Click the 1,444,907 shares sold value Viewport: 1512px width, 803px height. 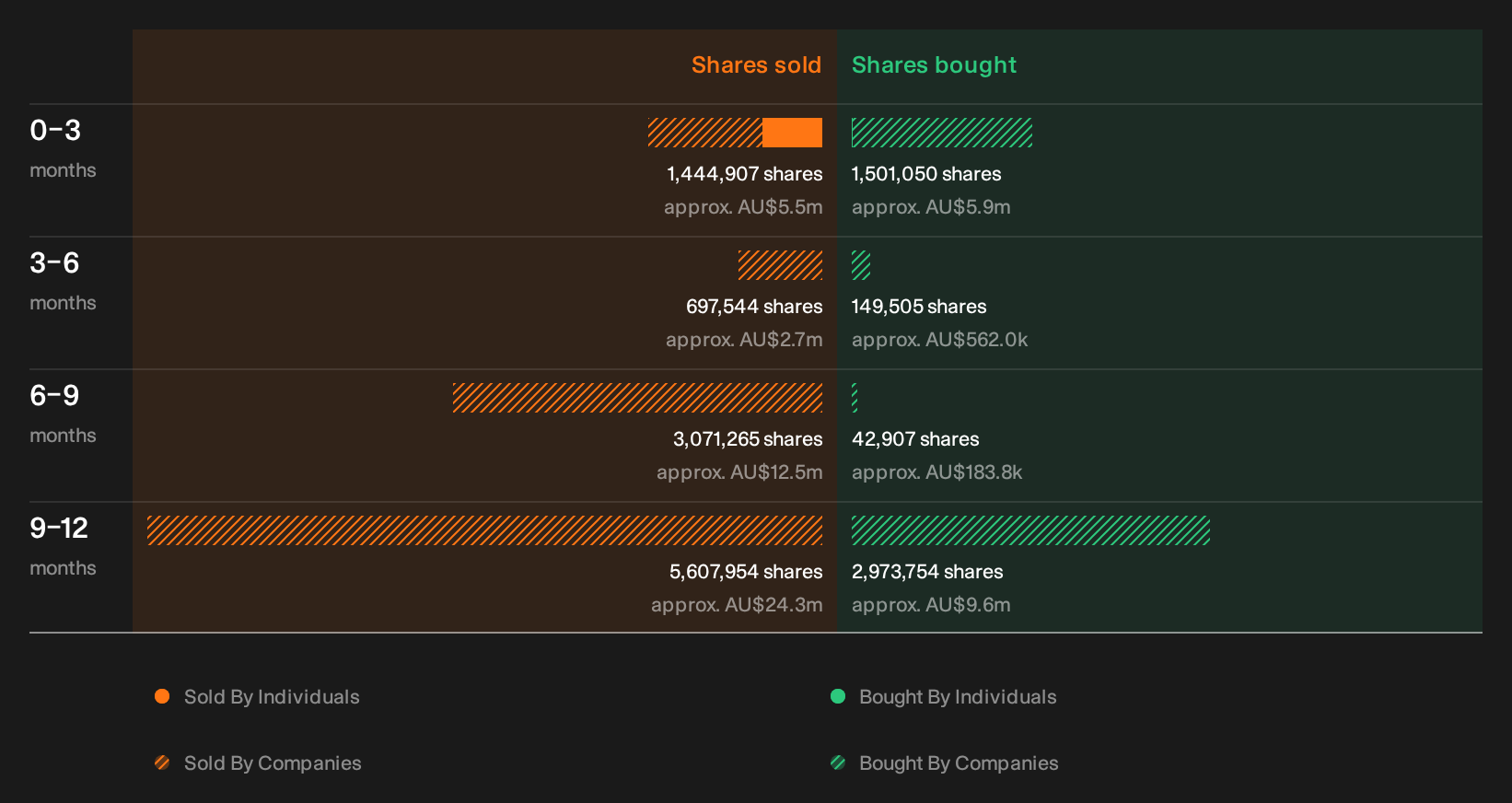point(745,174)
